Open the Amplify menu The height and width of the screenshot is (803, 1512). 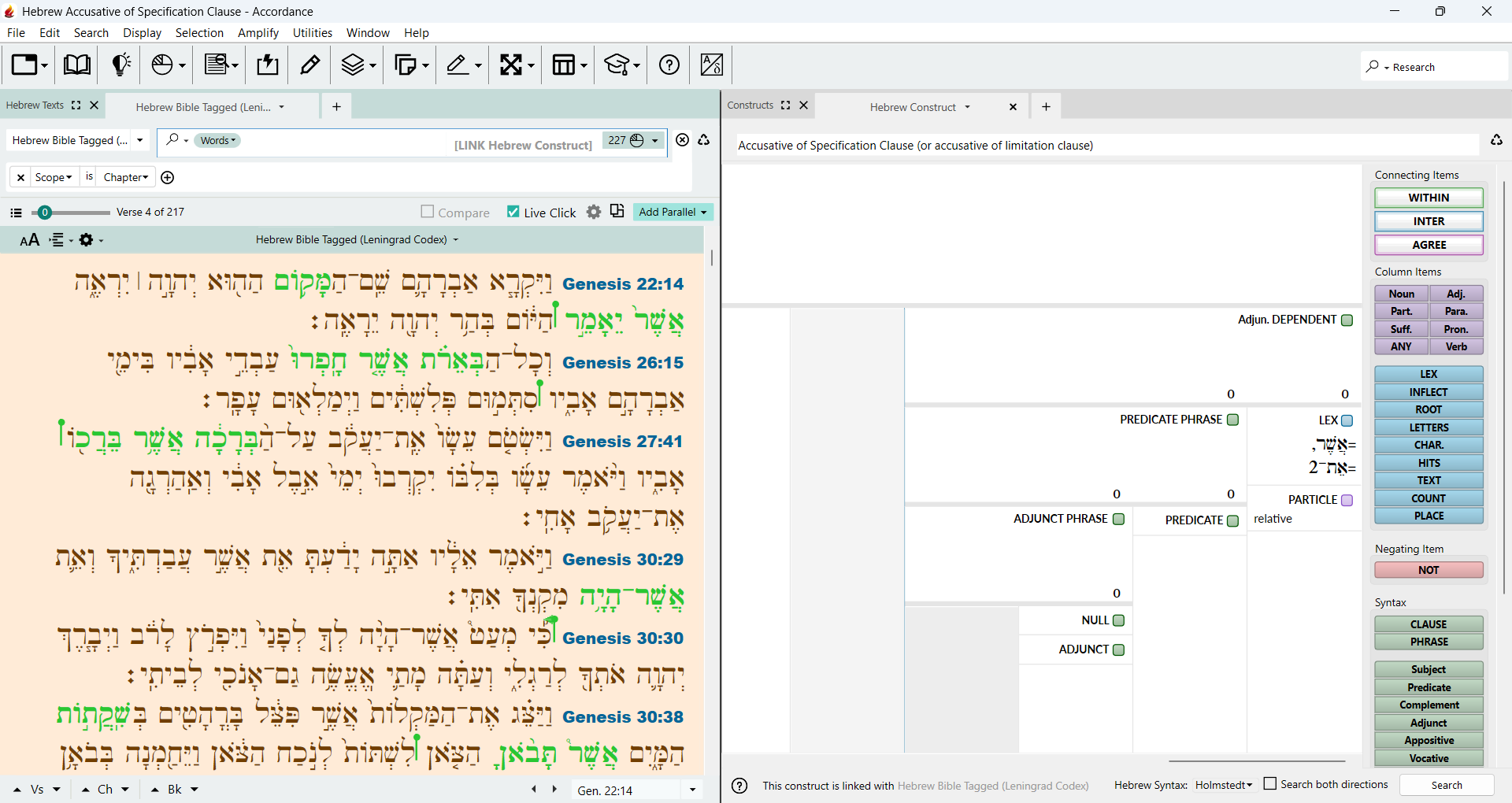tap(258, 33)
